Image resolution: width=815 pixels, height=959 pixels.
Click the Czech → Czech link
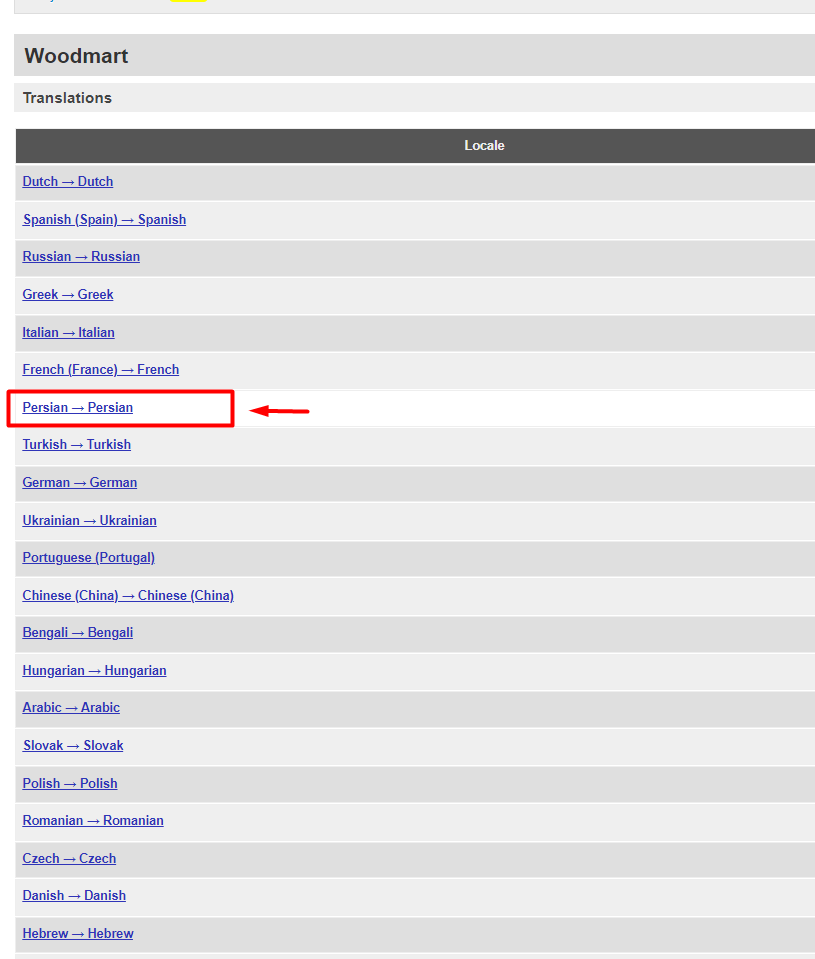pos(69,859)
